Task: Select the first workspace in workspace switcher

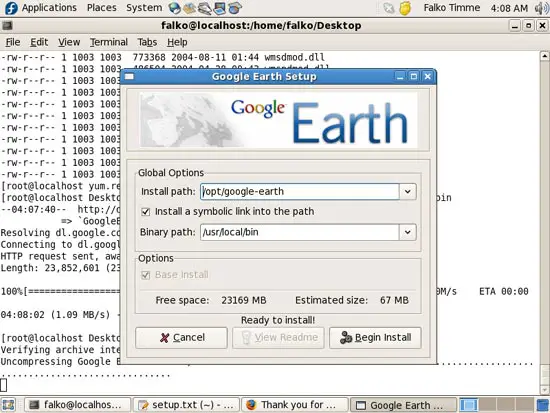Action: click(469, 405)
